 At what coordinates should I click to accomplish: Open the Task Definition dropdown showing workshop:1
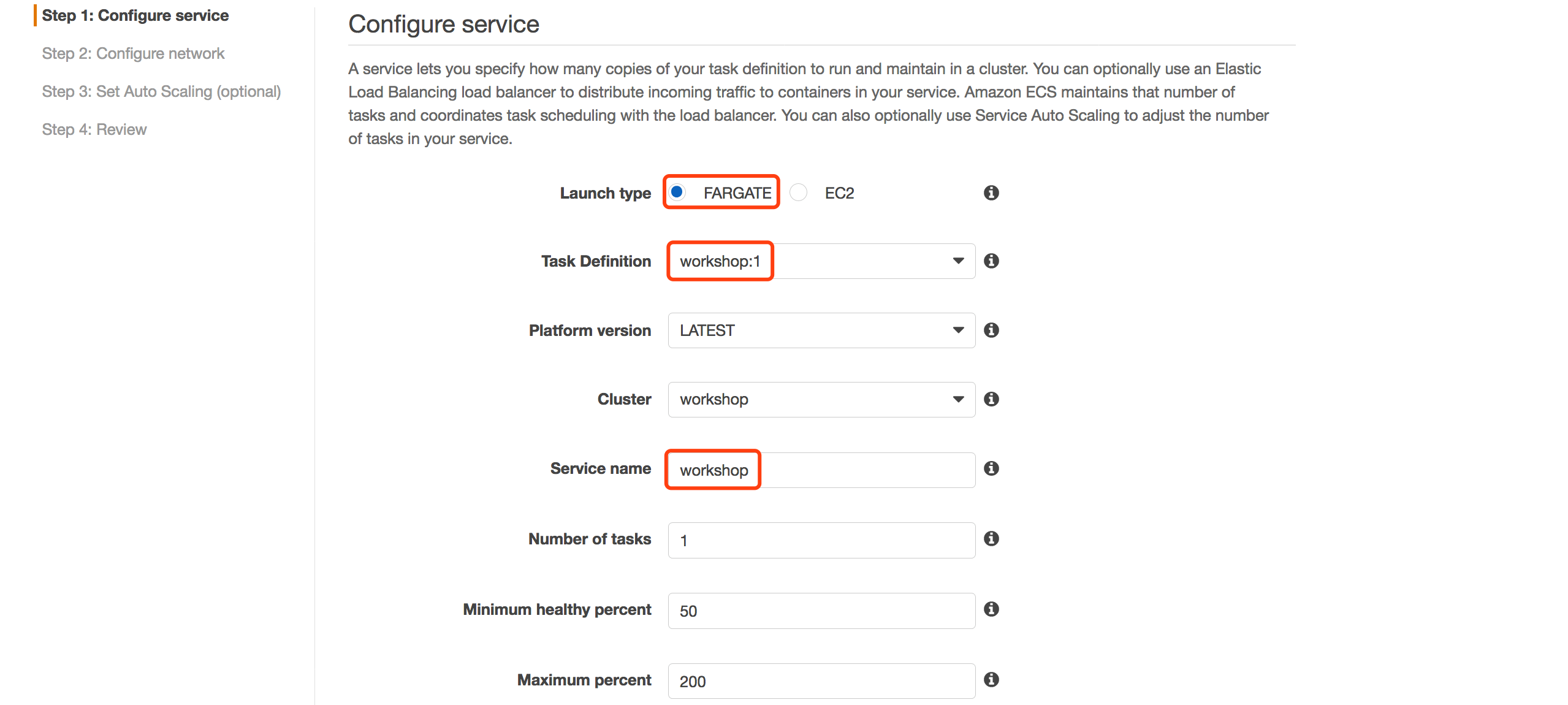[x=821, y=261]
